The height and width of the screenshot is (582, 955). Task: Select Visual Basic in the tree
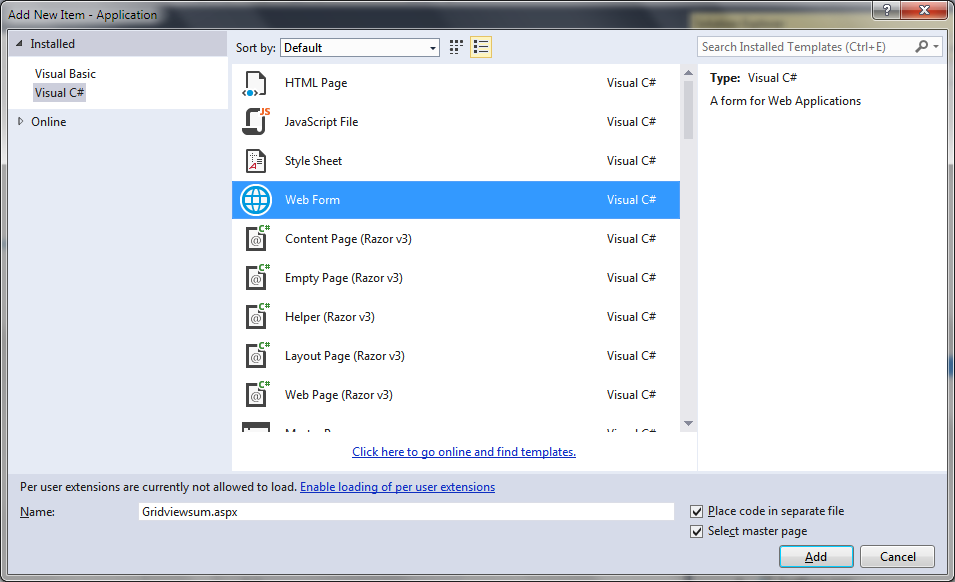point(65,74)
